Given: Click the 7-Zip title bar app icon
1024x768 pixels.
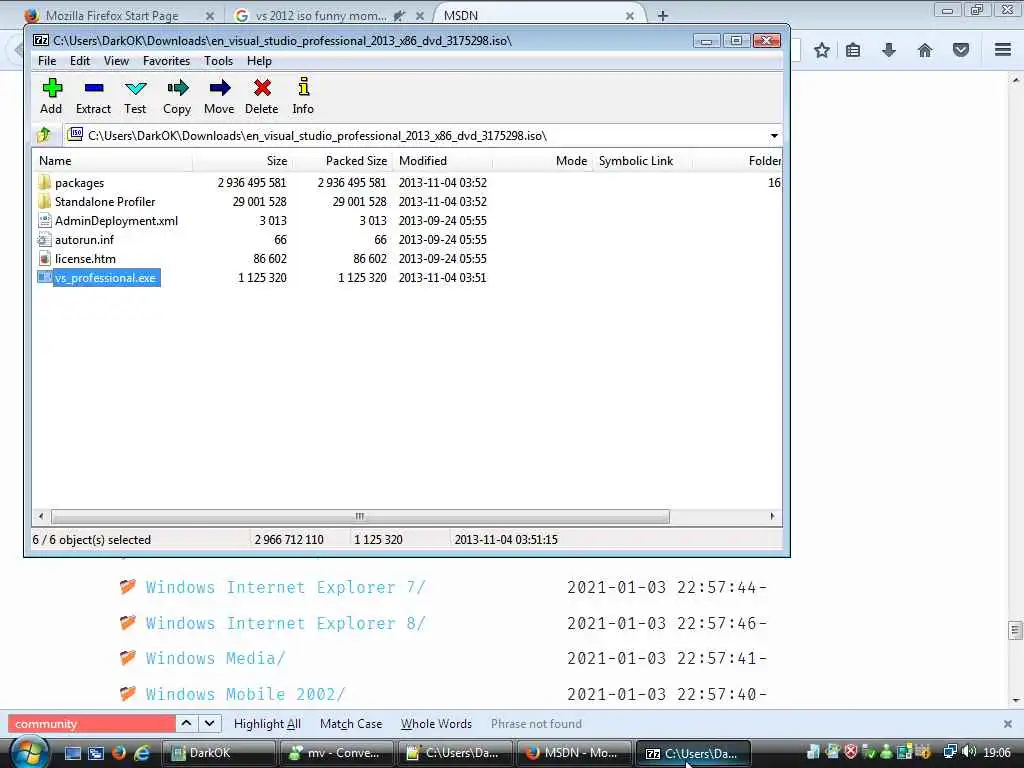Looking at the screenshot, I should 41,40.
